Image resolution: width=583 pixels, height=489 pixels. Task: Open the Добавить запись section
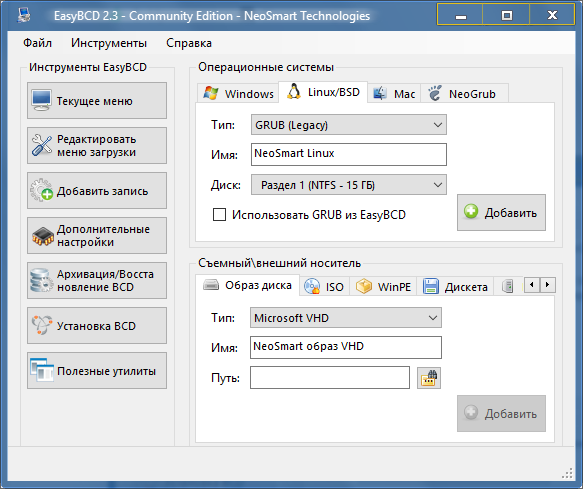97,191
